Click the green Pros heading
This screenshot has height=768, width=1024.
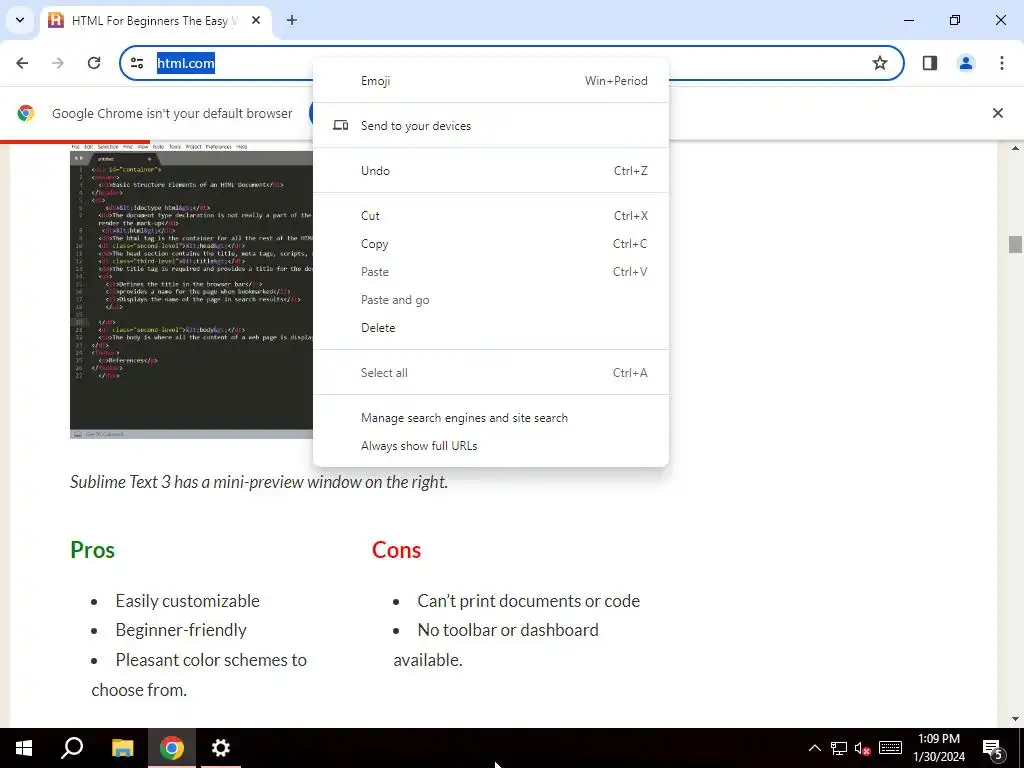(x=92, y=550)
